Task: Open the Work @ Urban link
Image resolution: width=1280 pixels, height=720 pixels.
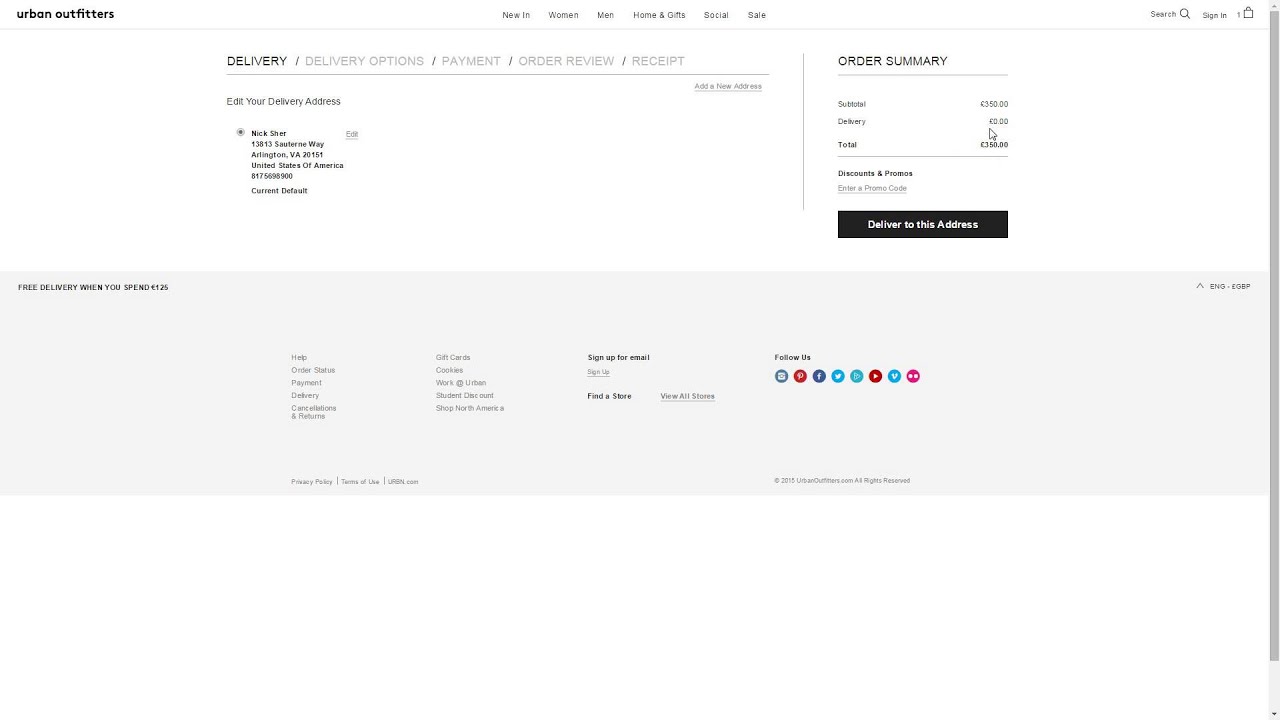Action: pos(461,383)
